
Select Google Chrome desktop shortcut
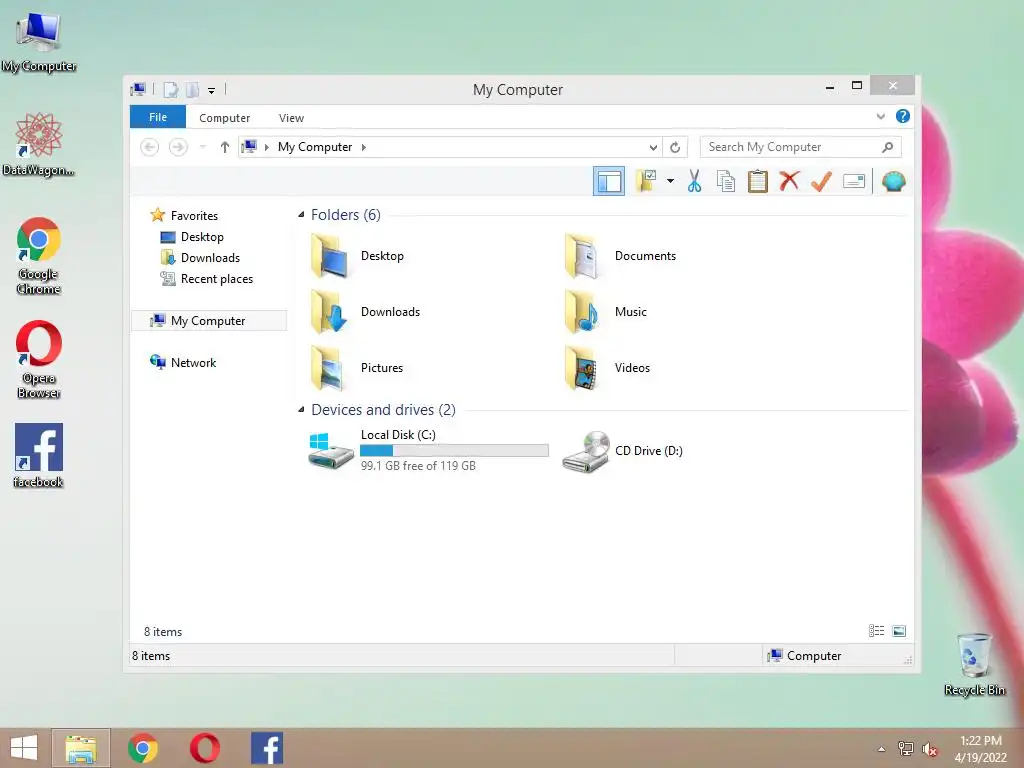(x=39, y=256)
